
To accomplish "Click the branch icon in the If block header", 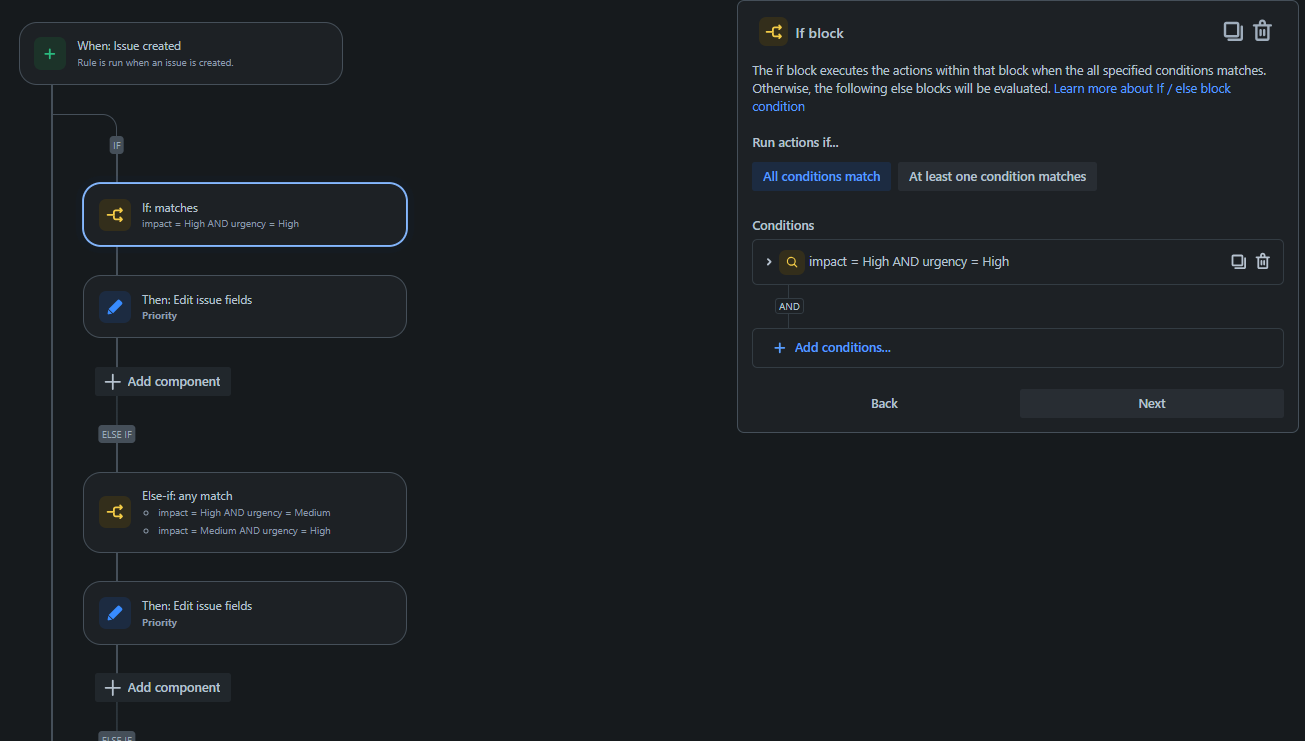I will pos(772,31).
